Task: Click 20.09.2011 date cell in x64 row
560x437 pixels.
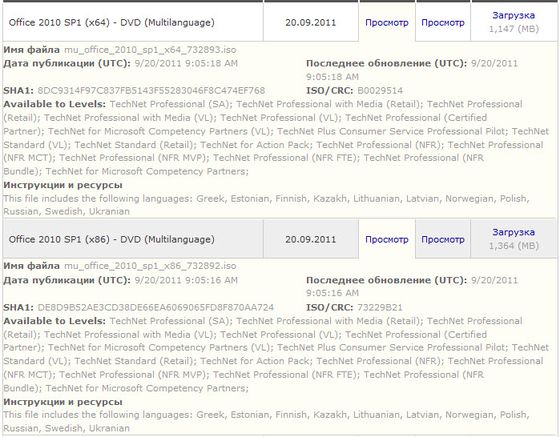Action: pos(311,22)
